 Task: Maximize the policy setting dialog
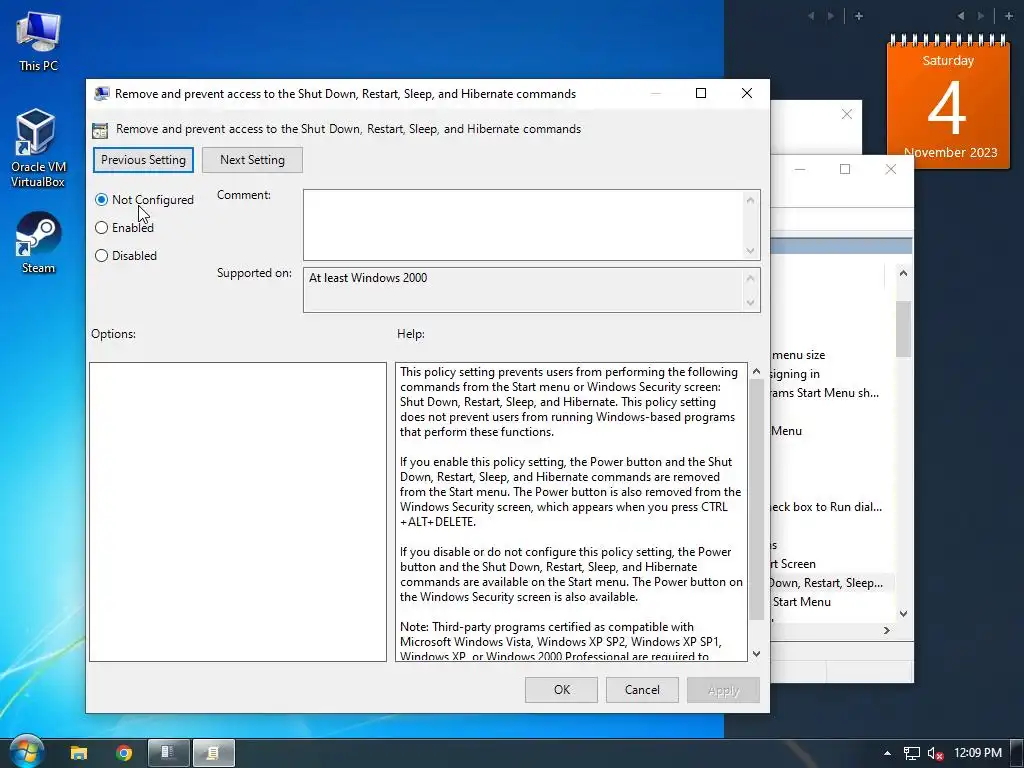pos(701,93)
